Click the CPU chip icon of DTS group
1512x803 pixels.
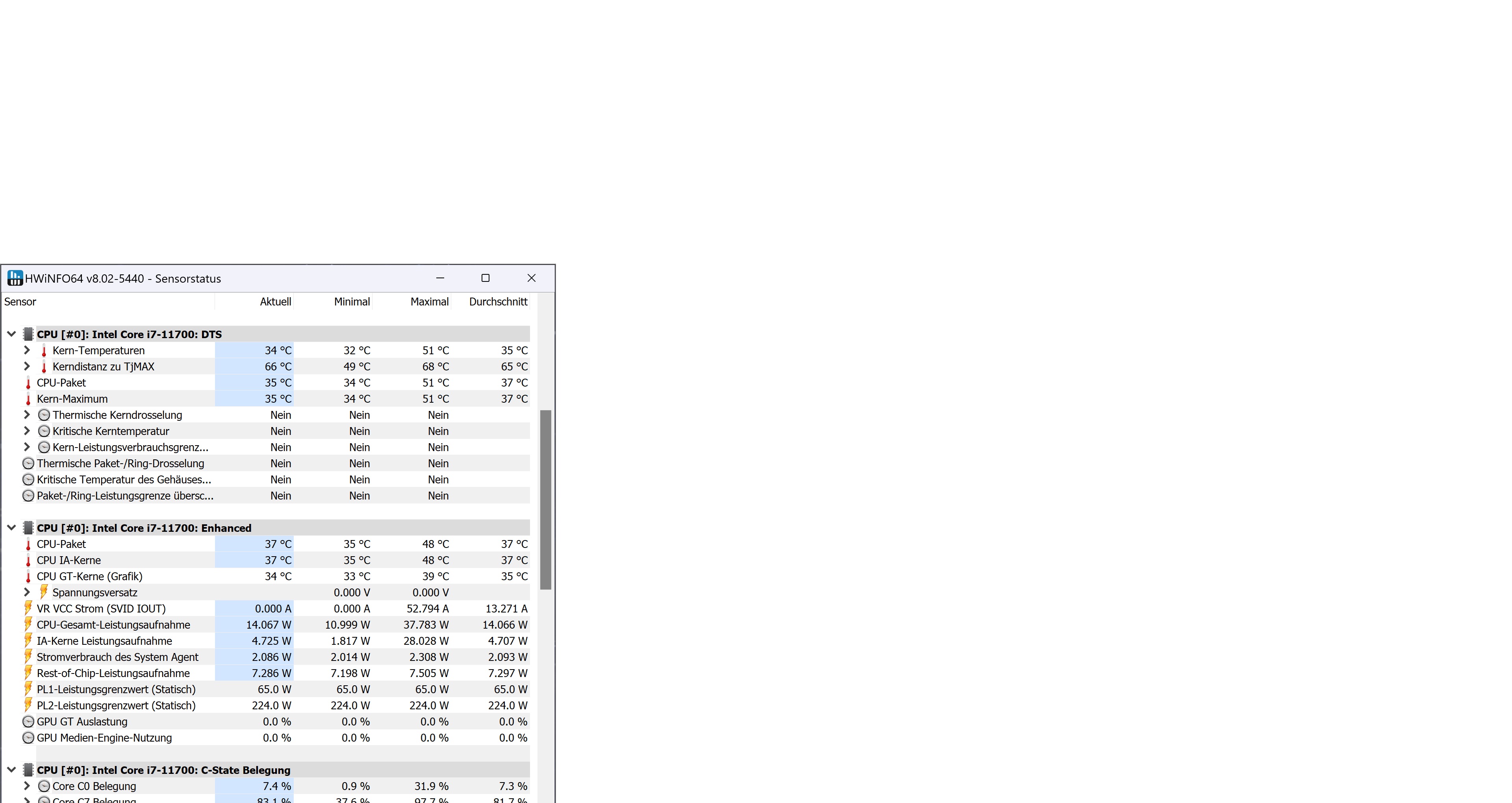coord(28,335)
